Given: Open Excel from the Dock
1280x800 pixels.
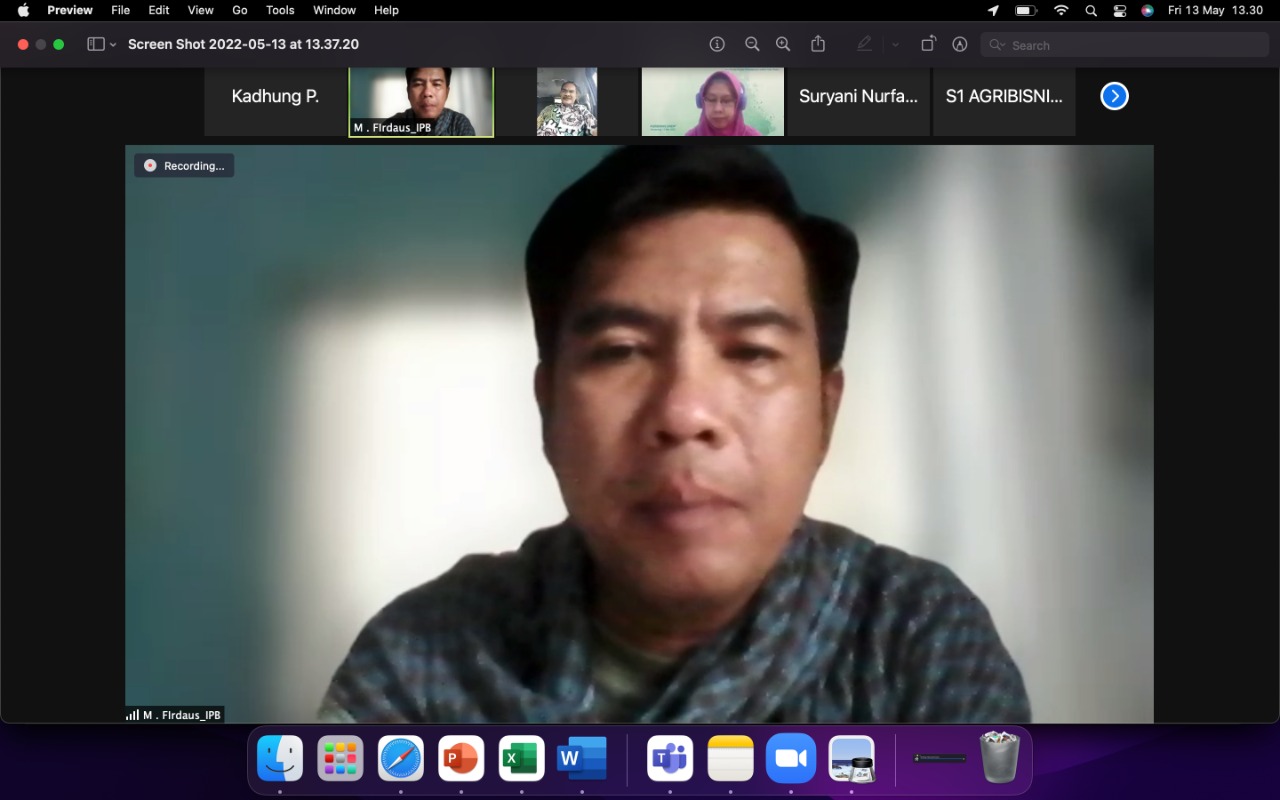Looking at the screenshot, I should coord(521,759).
